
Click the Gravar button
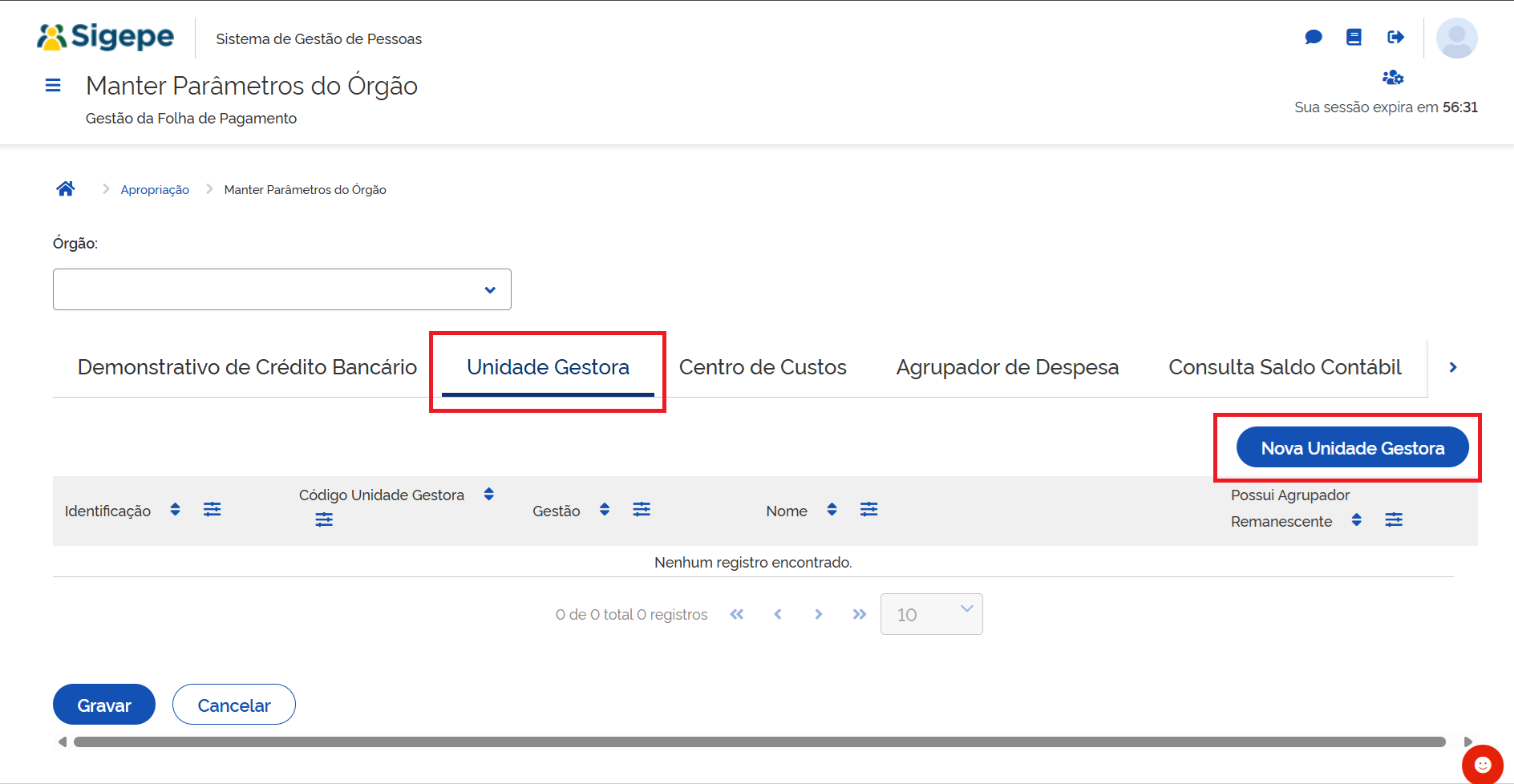click(103, 704)
